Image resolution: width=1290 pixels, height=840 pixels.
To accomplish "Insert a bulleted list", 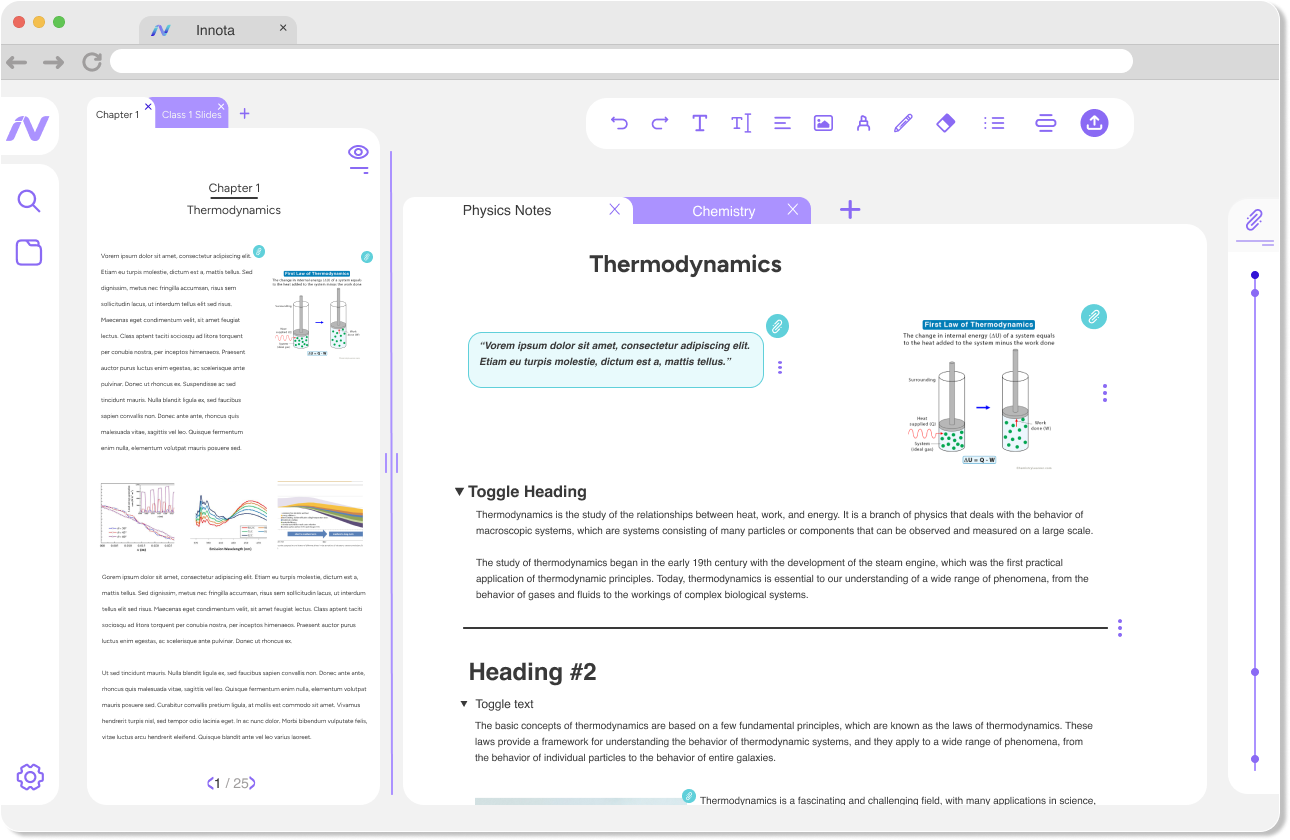I will (994, 123).
